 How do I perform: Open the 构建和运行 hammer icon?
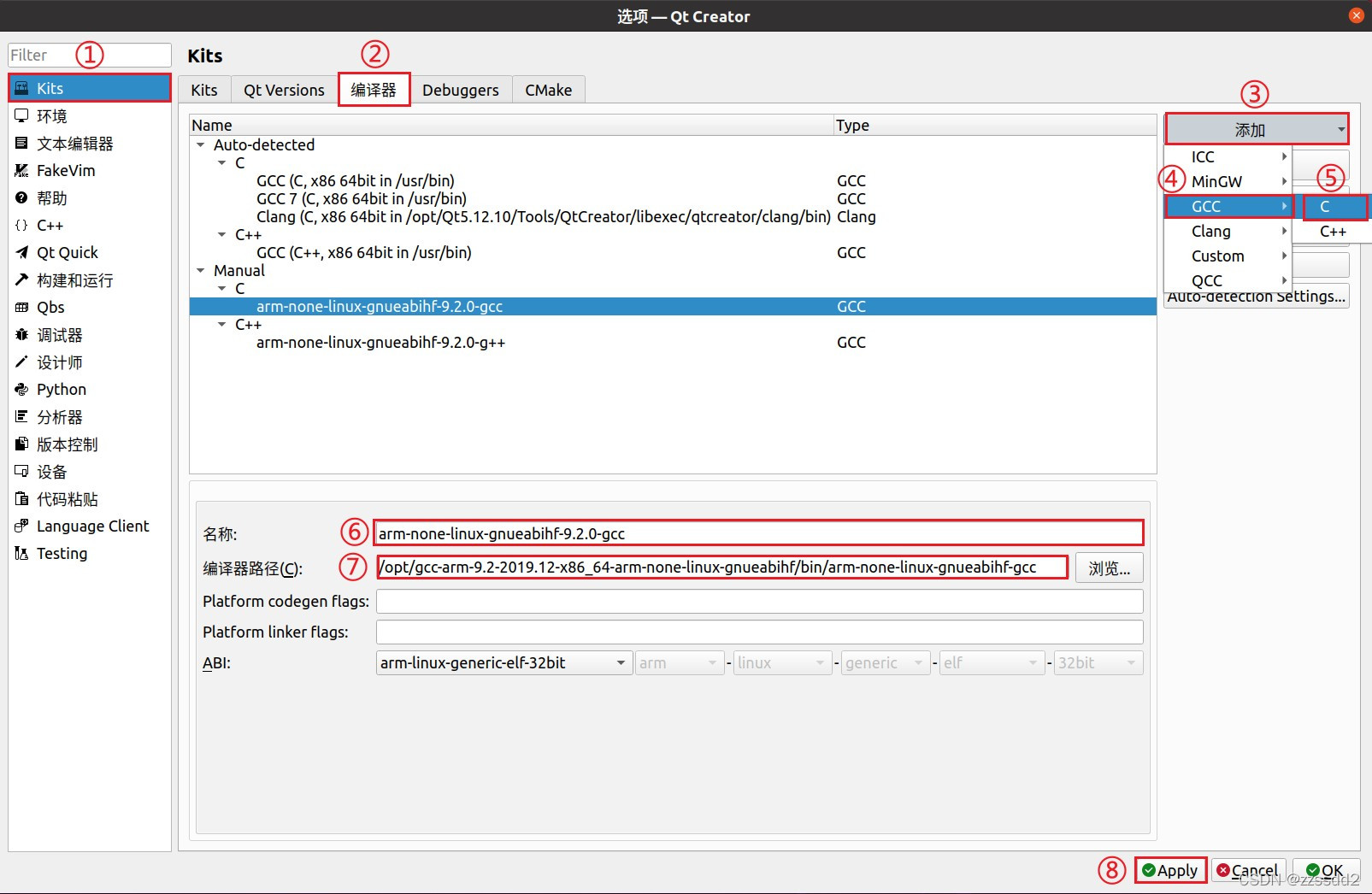(x=21, y=279)
